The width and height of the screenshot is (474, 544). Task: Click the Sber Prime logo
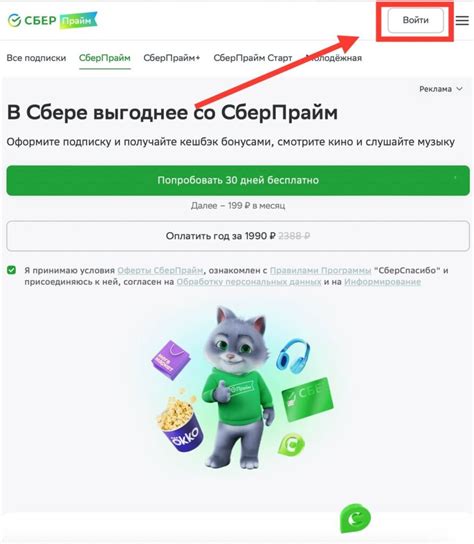coord(52,20)
